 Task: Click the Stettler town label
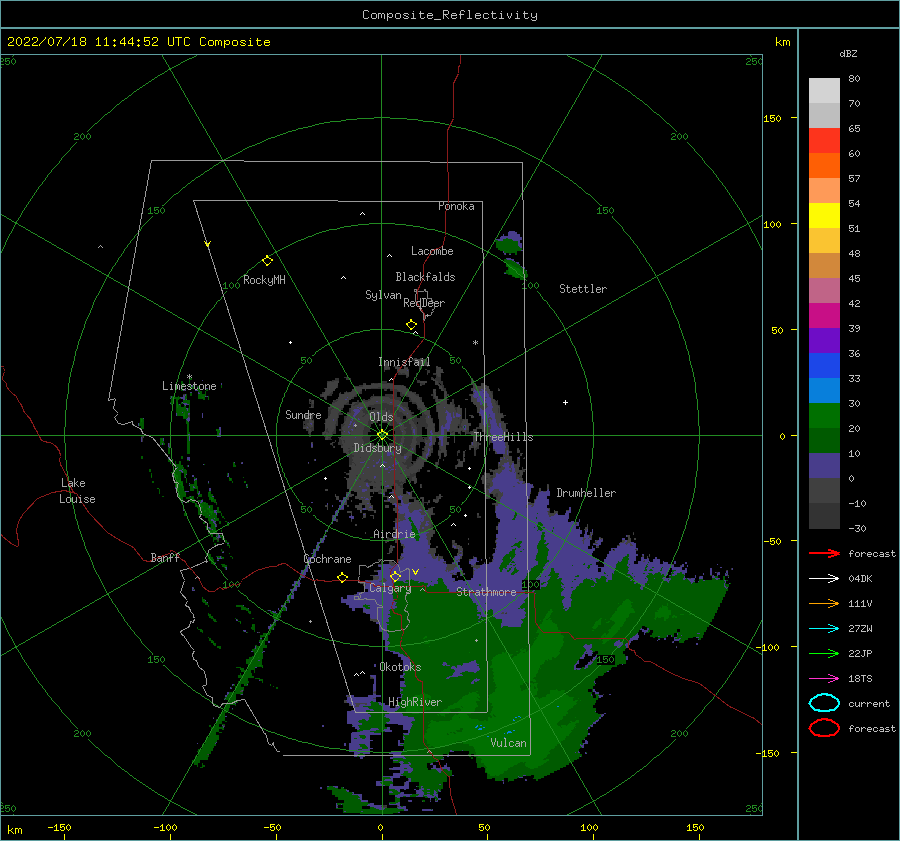pyautogui.click(x=583, y=289)
